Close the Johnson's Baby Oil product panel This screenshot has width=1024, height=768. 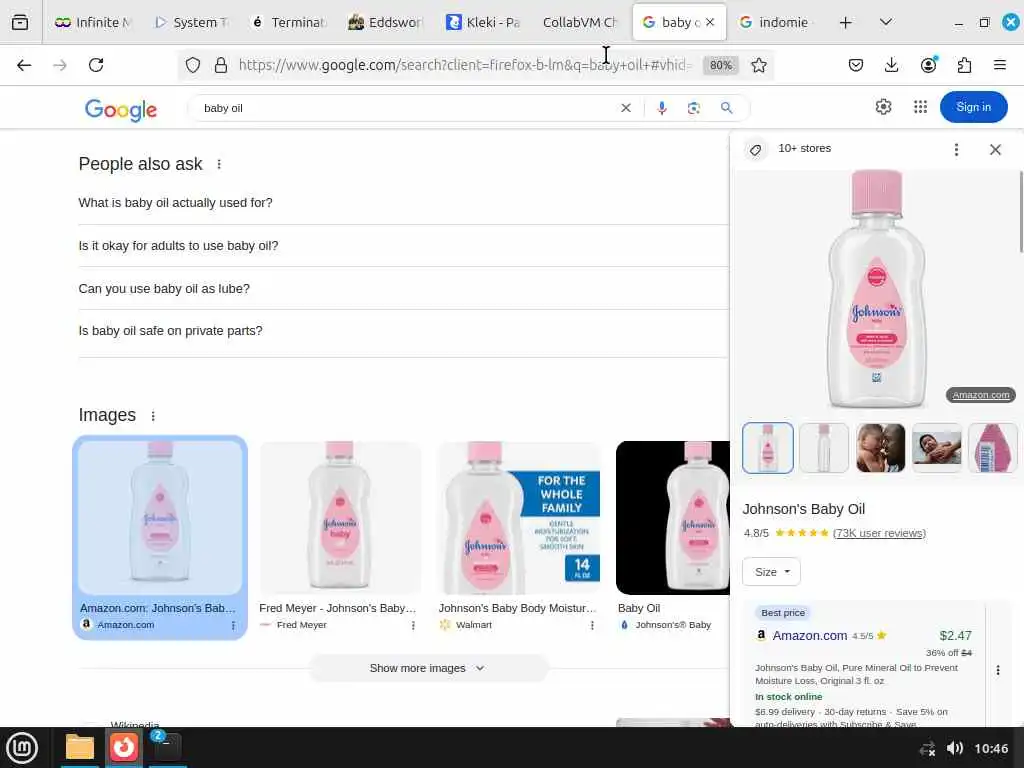[995, 150]
